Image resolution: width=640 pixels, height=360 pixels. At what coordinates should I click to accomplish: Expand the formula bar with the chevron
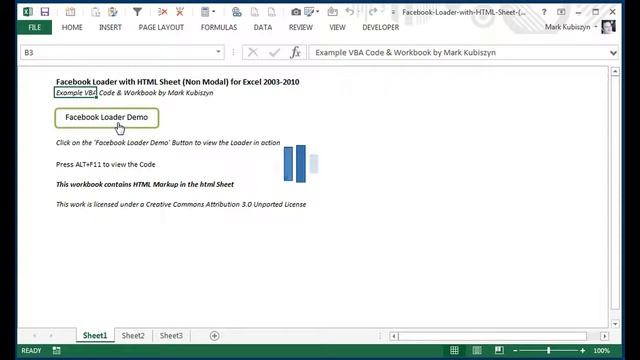pyautogui.click(x=613, y=53)
